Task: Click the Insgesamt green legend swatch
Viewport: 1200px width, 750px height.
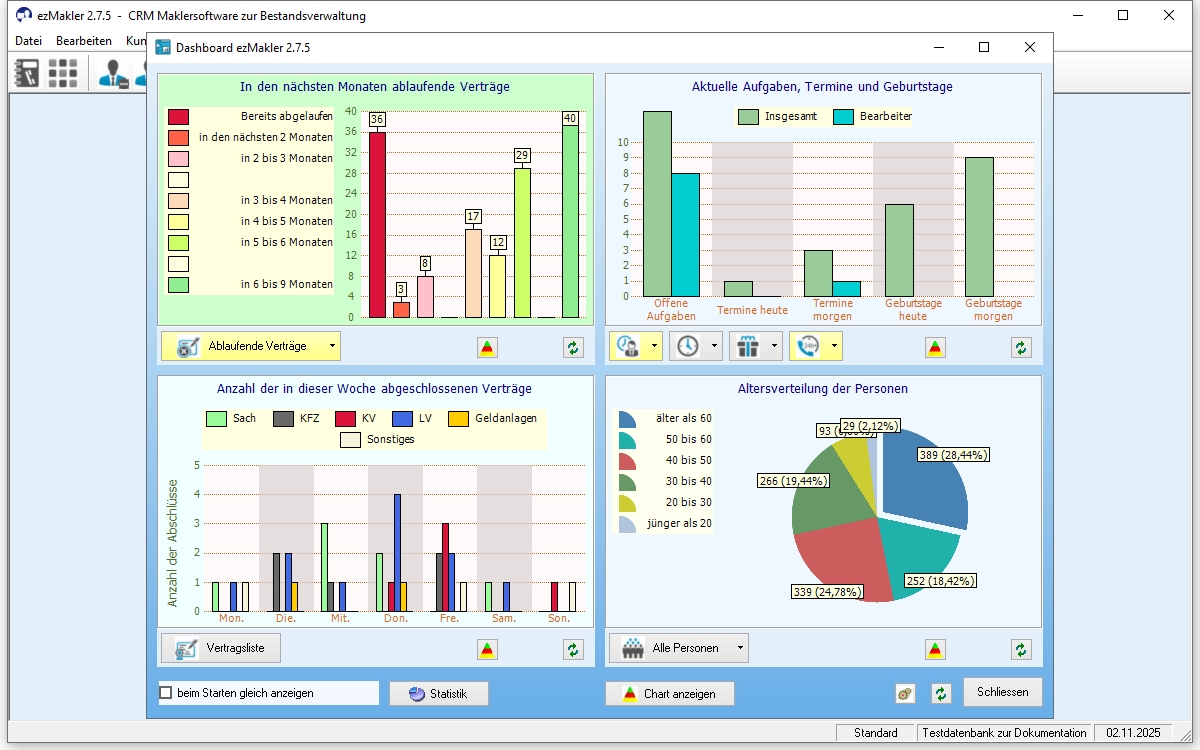Action: pos(748,117)
